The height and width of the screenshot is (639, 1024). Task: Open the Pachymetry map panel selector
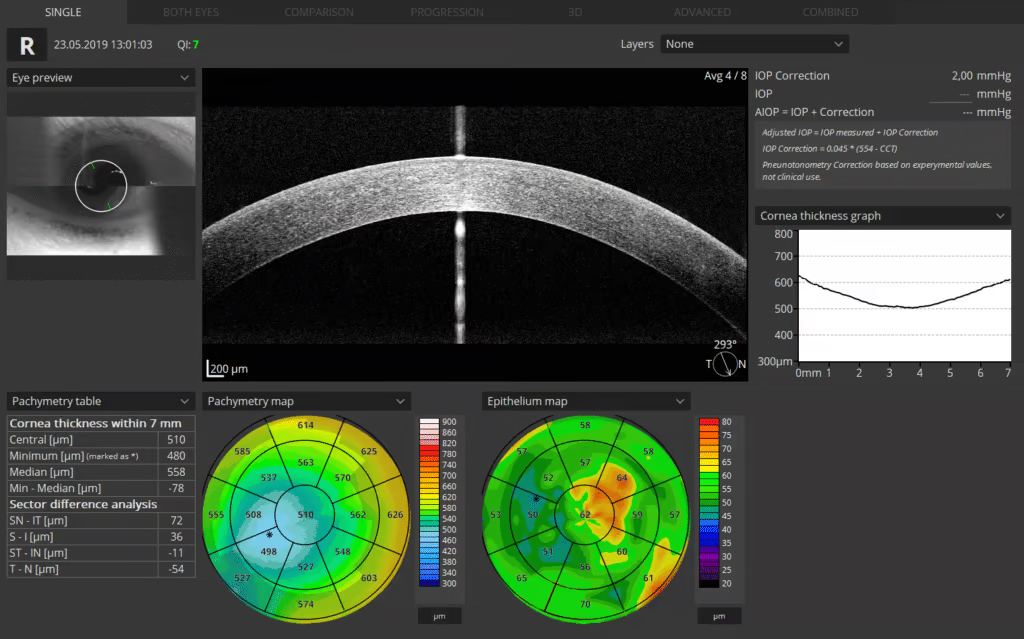(306, 401)
